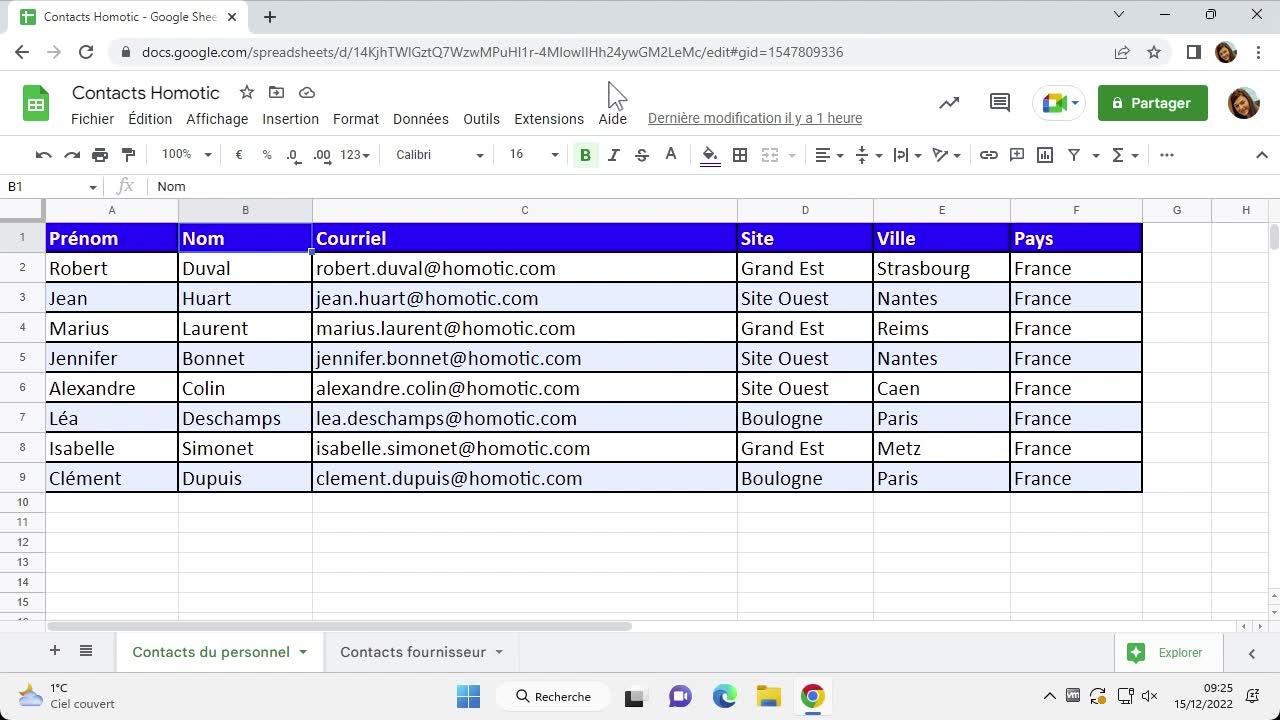Screen dimensions: 1280x720
Task: Open comment history icon
Action: 999,103
